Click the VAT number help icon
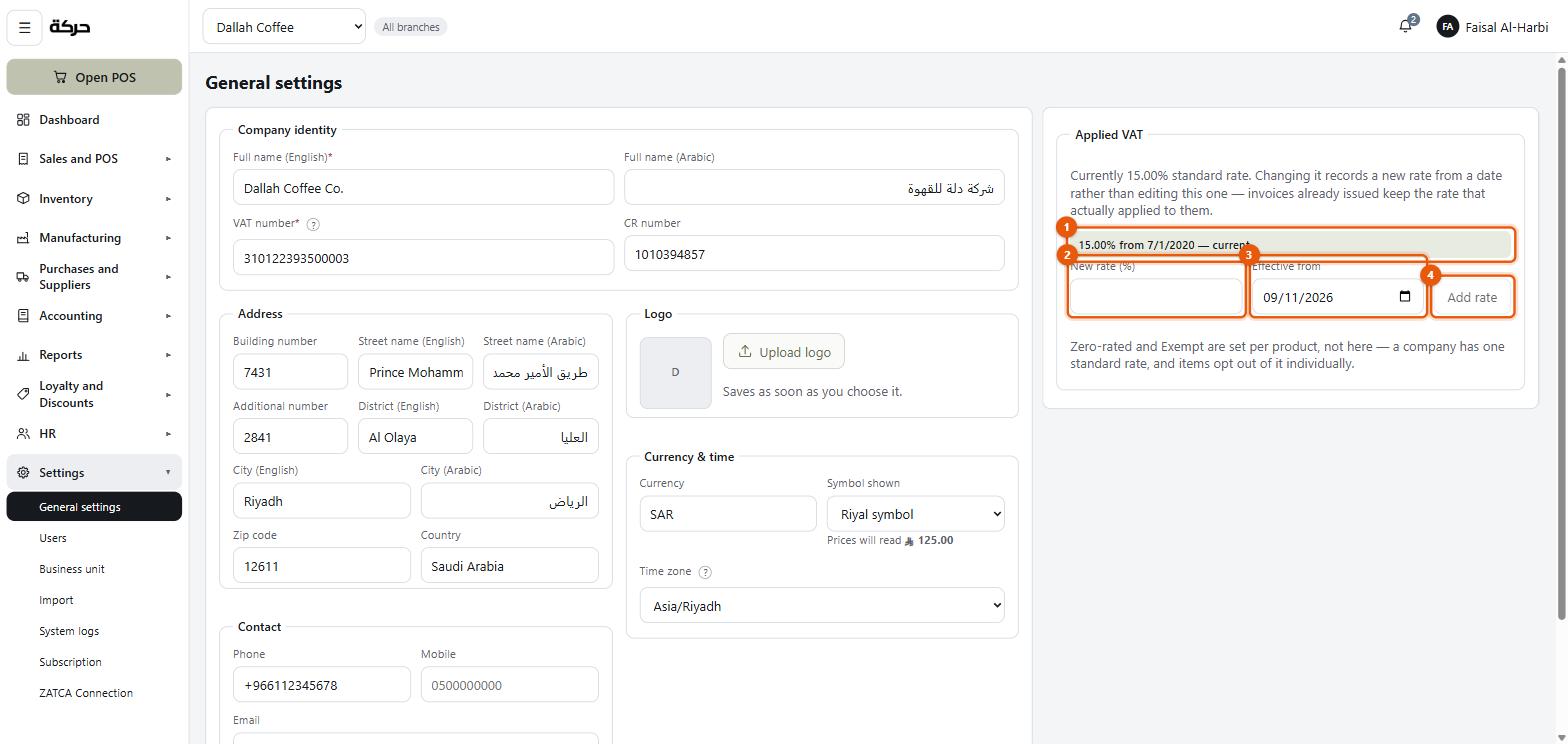The image size is (1568, 744). tap(312, 225)
